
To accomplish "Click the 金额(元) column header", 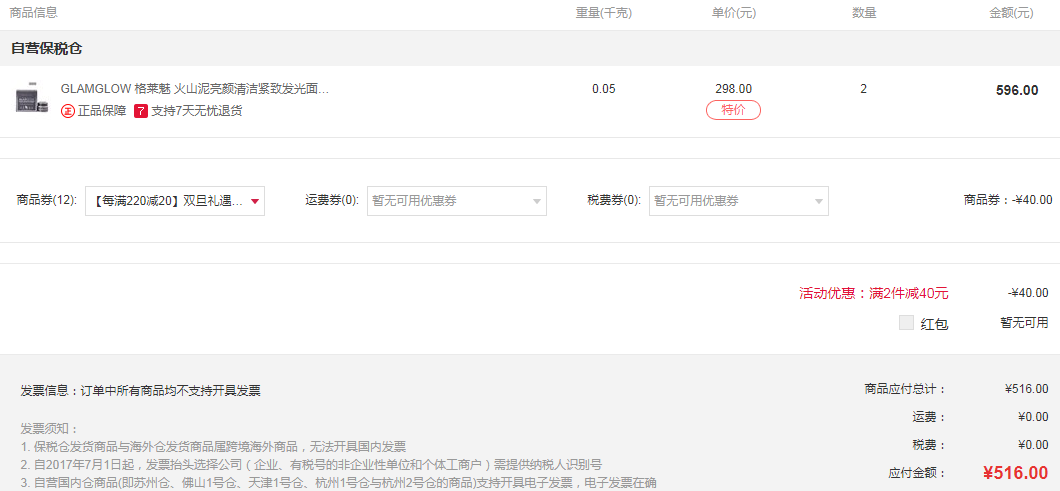I will pyautogui.click(x=1011, y=13).
